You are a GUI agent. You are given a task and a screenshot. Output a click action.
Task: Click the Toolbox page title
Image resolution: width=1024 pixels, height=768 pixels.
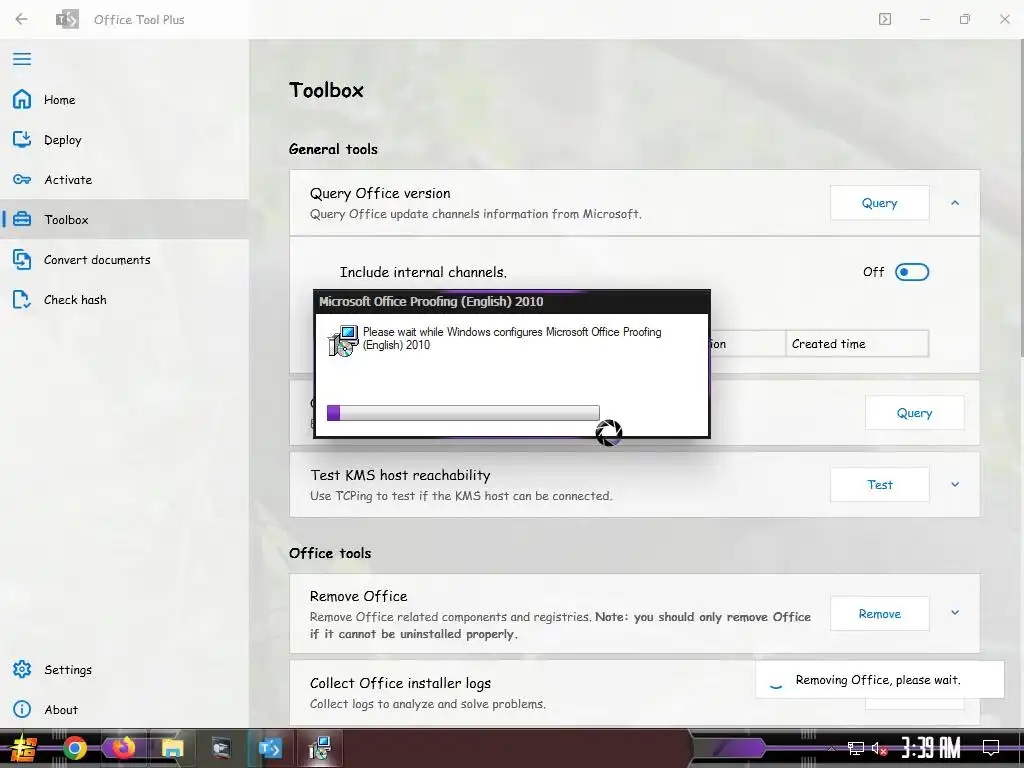326,89
